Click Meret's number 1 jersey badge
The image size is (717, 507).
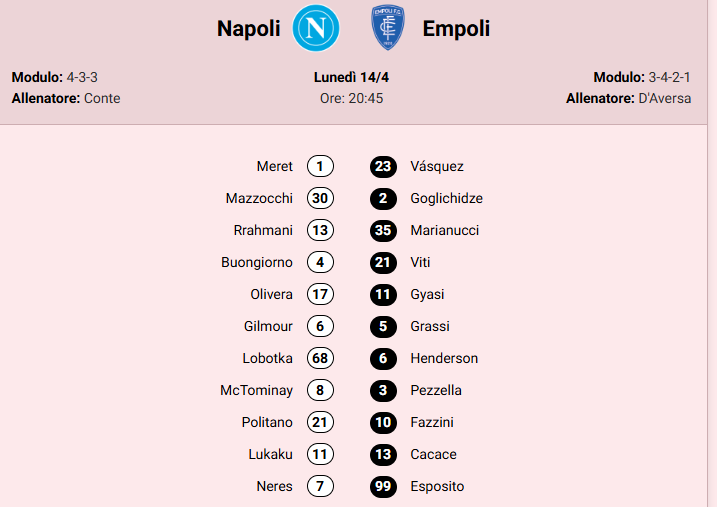point(320,166)
